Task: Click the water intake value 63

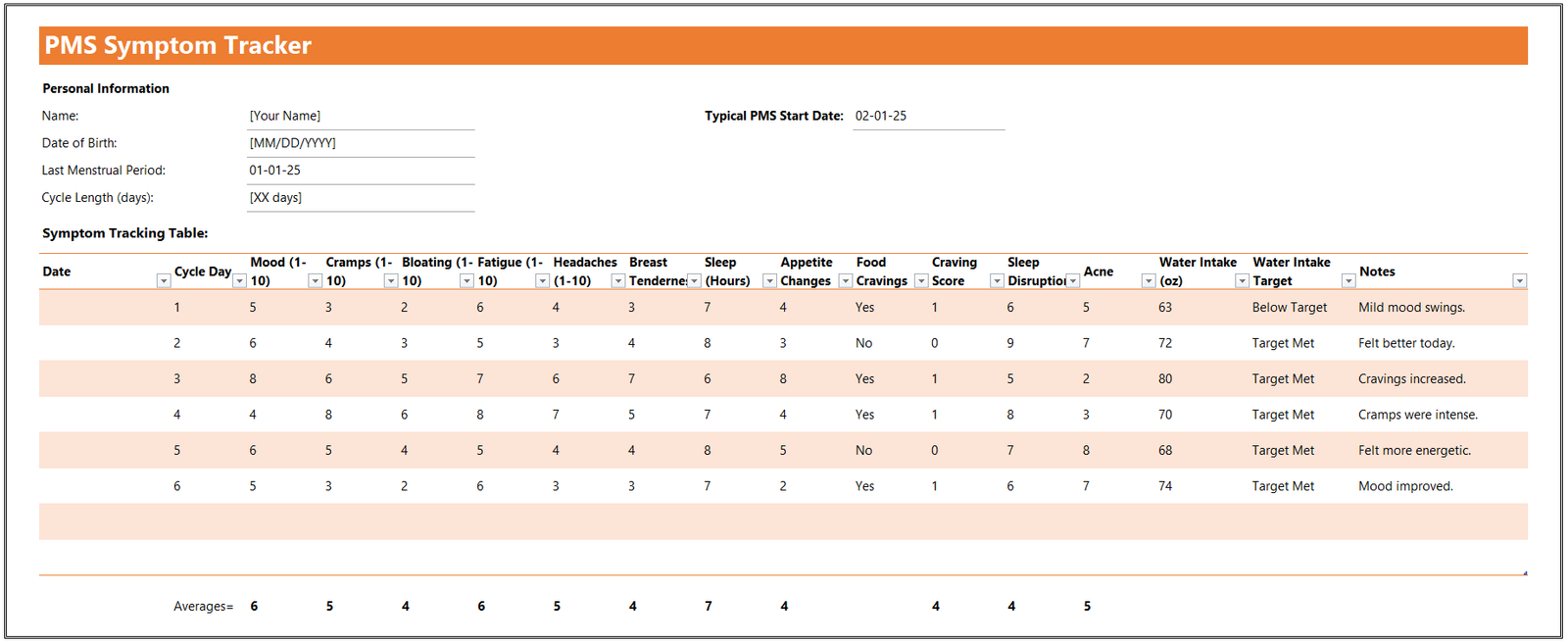Action: [1165, 308]
